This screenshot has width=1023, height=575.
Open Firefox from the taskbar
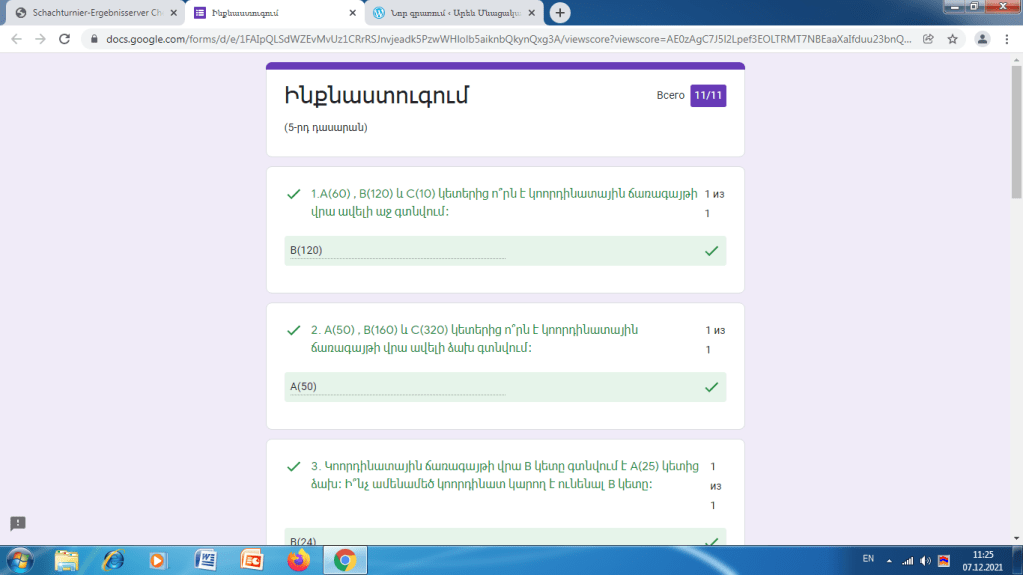[298, 561]
